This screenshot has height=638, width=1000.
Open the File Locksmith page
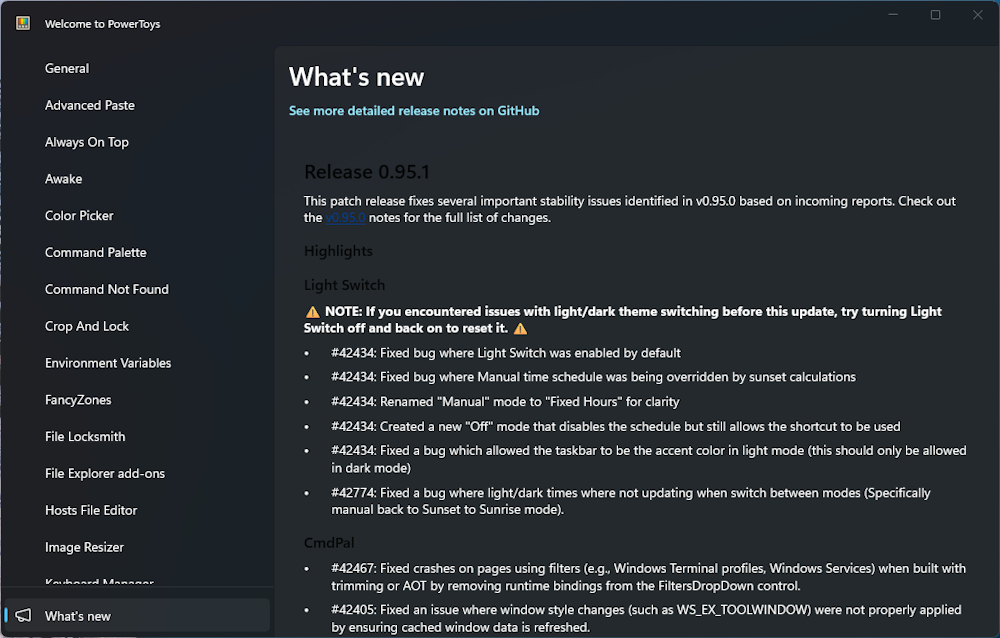click(85, 437)
